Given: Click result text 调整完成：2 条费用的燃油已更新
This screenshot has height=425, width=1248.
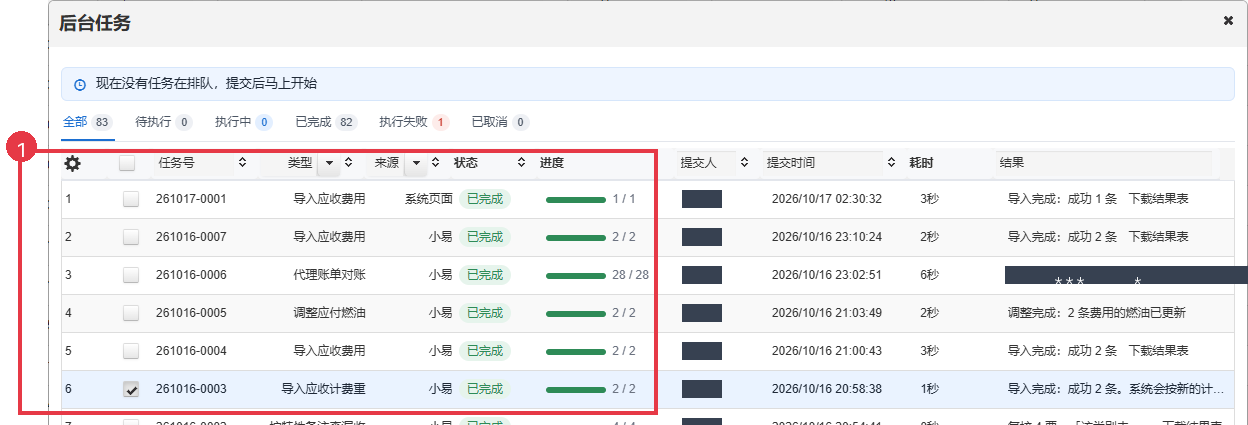Looking at the screenshot, I should (x=1097, y=313).
